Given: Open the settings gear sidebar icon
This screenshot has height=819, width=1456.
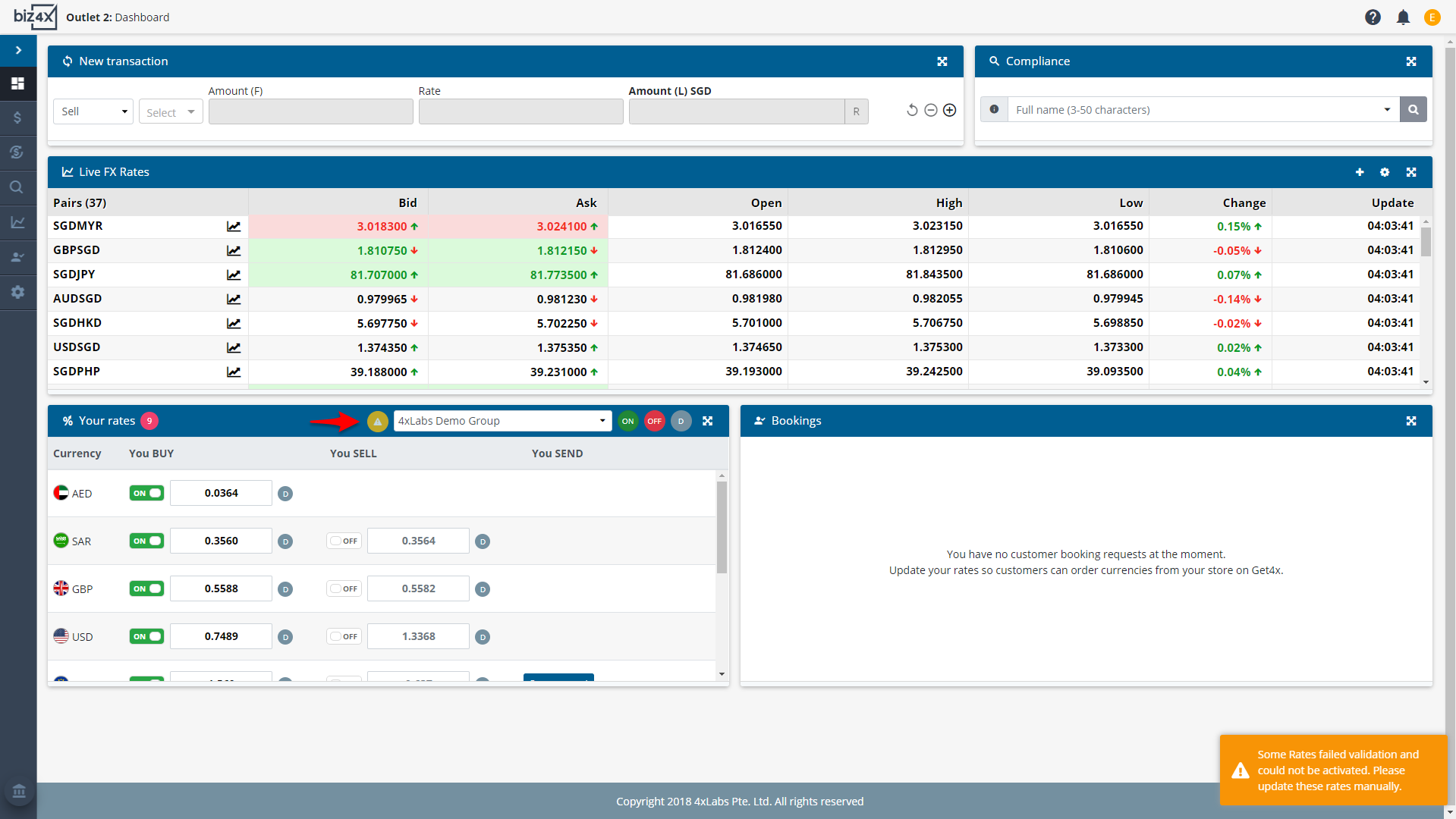Looking at the screenshot, I should pyautogui.click(x=18, y=292).
